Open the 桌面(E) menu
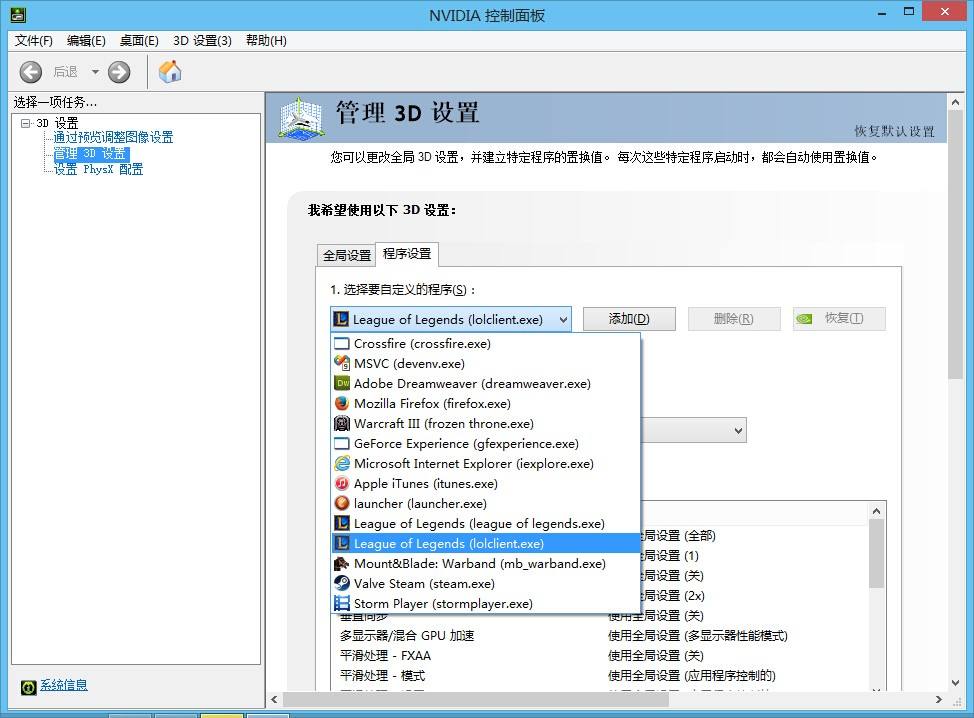The height and width of the screenshot is (718, 974). (139, 40)
